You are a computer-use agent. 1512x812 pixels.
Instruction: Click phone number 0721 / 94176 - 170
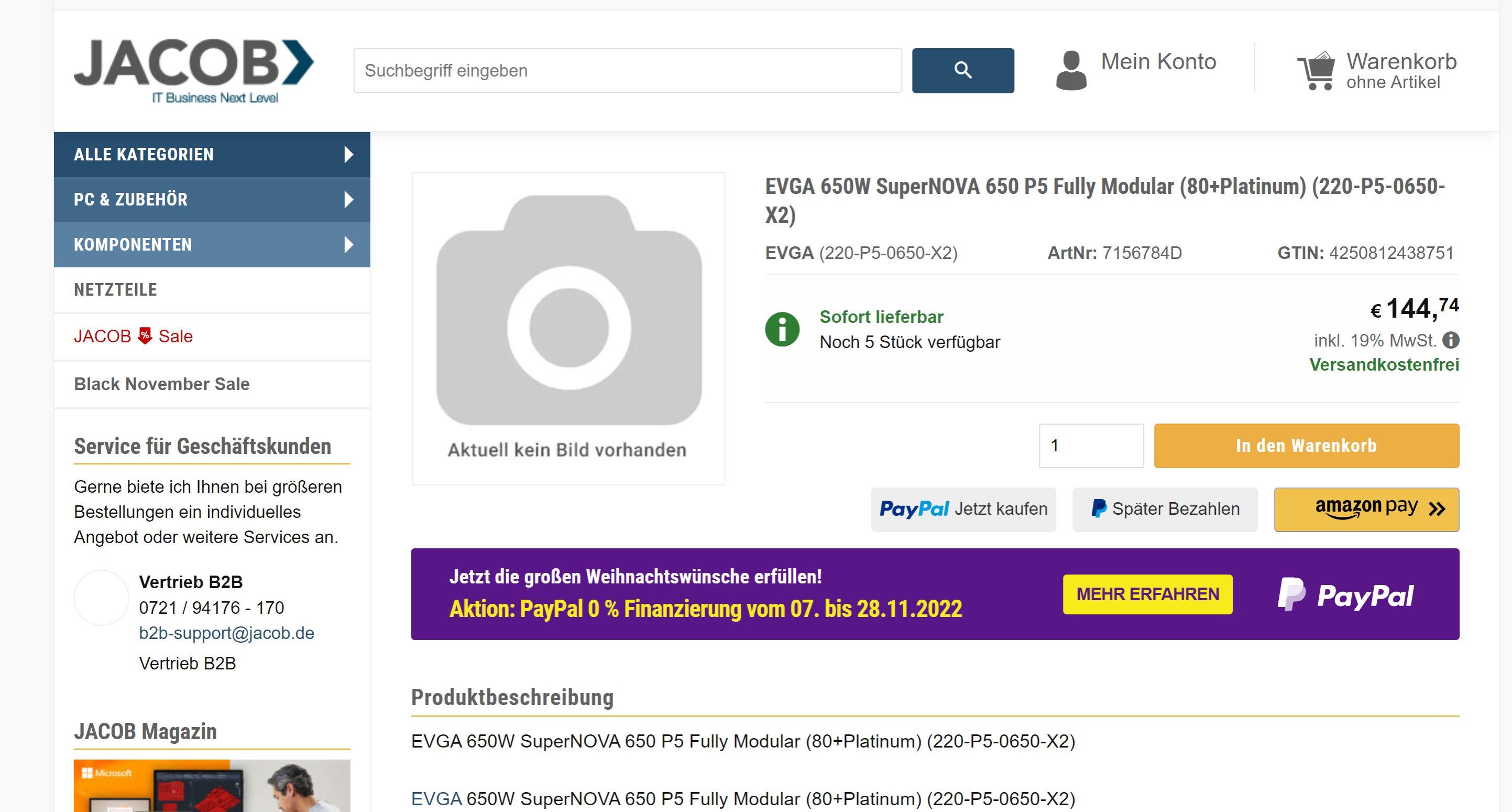[211, 608]
